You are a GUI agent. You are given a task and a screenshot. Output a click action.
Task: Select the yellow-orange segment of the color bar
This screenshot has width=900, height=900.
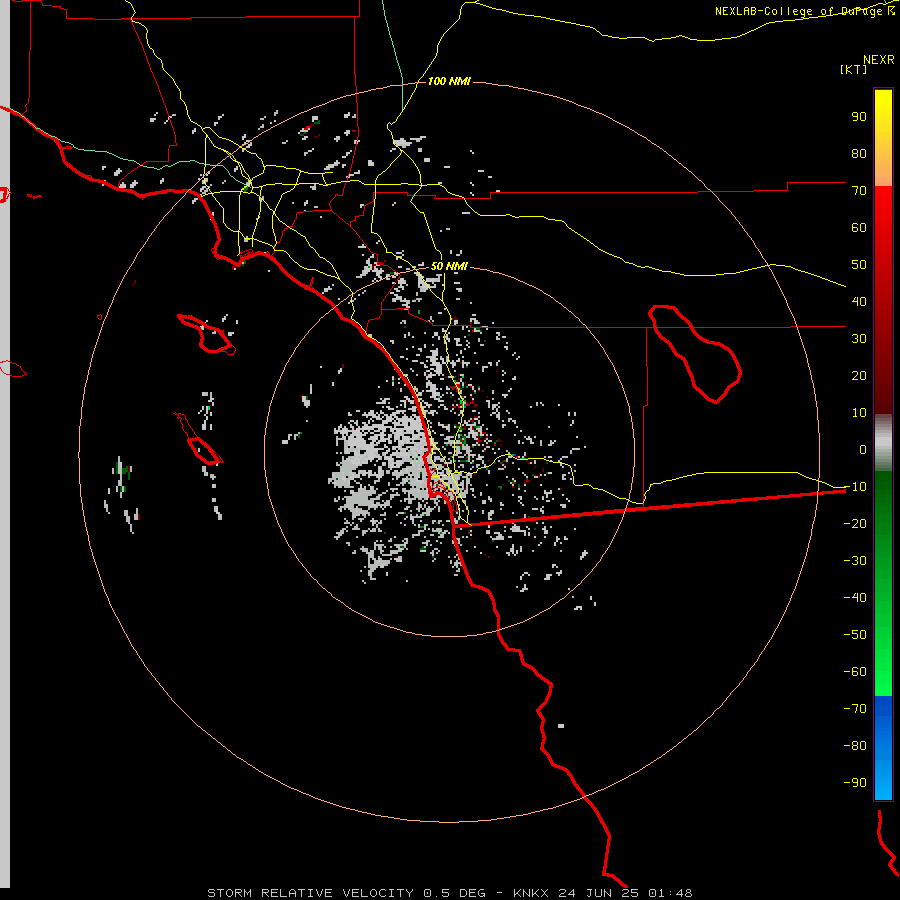(x=883, y=138)
